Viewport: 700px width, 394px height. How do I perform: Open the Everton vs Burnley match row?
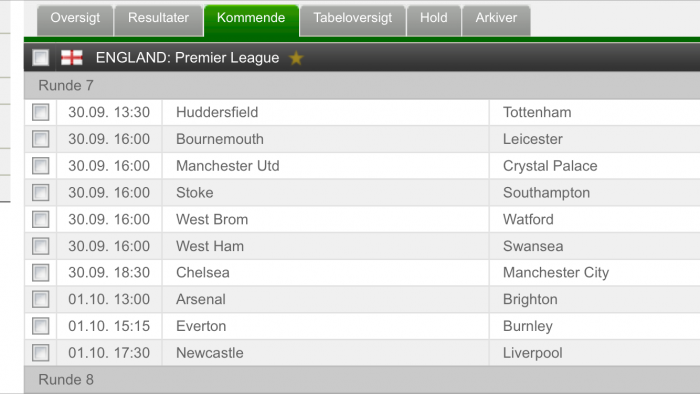362,326
